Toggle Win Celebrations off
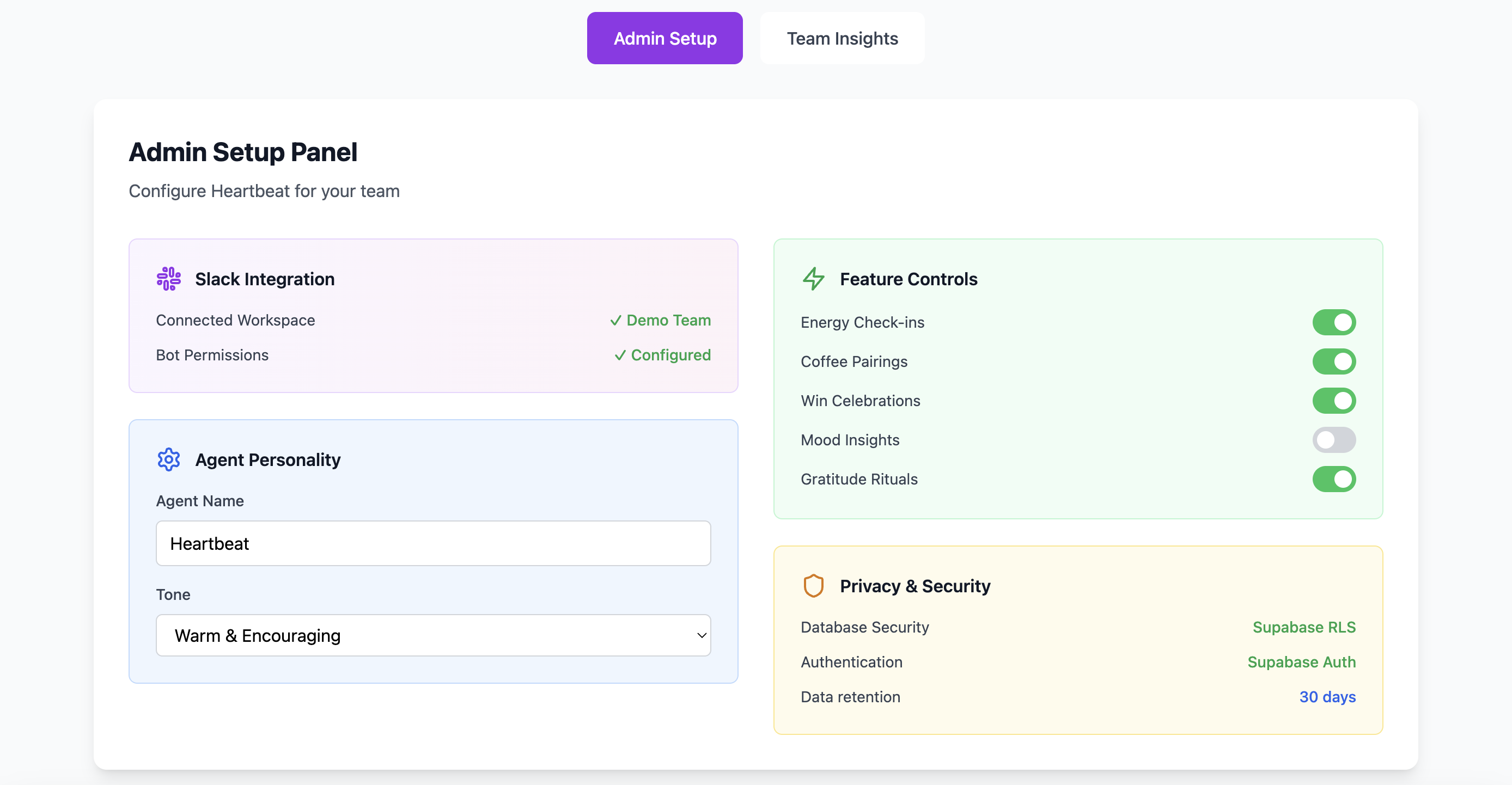1512x785 pixels. coord(1333,401)
